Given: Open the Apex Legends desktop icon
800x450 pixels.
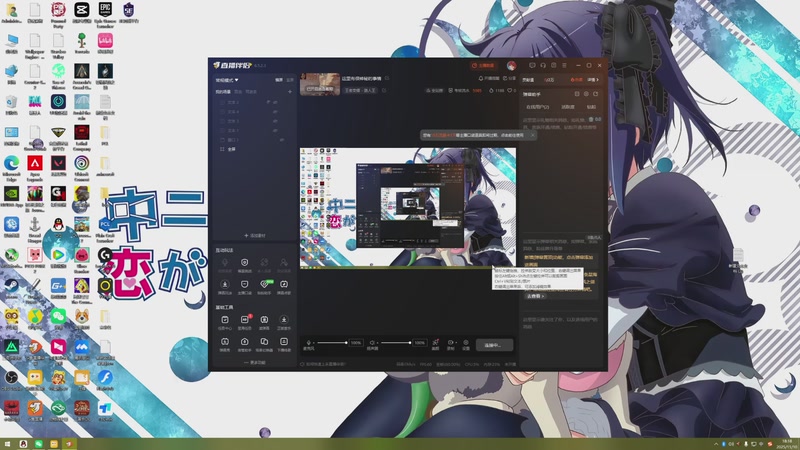Looking at the screenshot, I should coord(35,166).
